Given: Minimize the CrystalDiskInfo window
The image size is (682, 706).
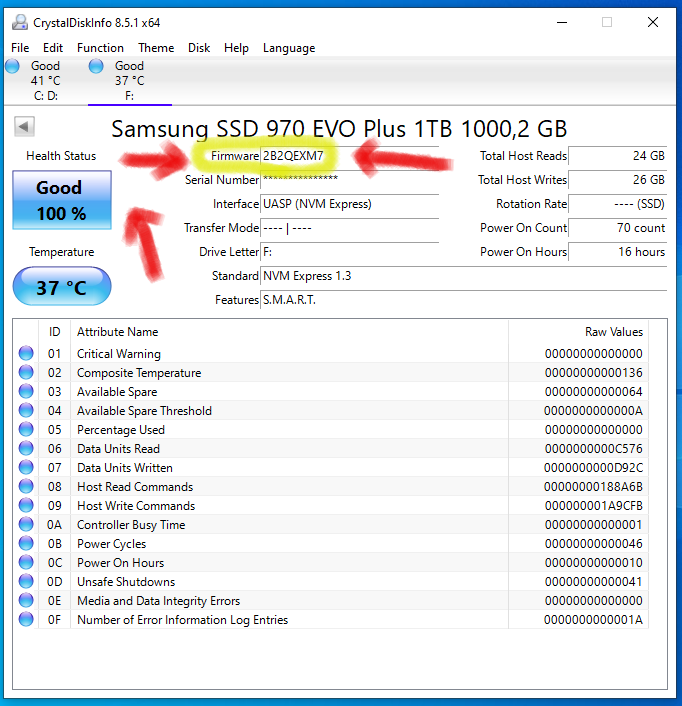Looking at the screenshot, I should pos(562,22).
